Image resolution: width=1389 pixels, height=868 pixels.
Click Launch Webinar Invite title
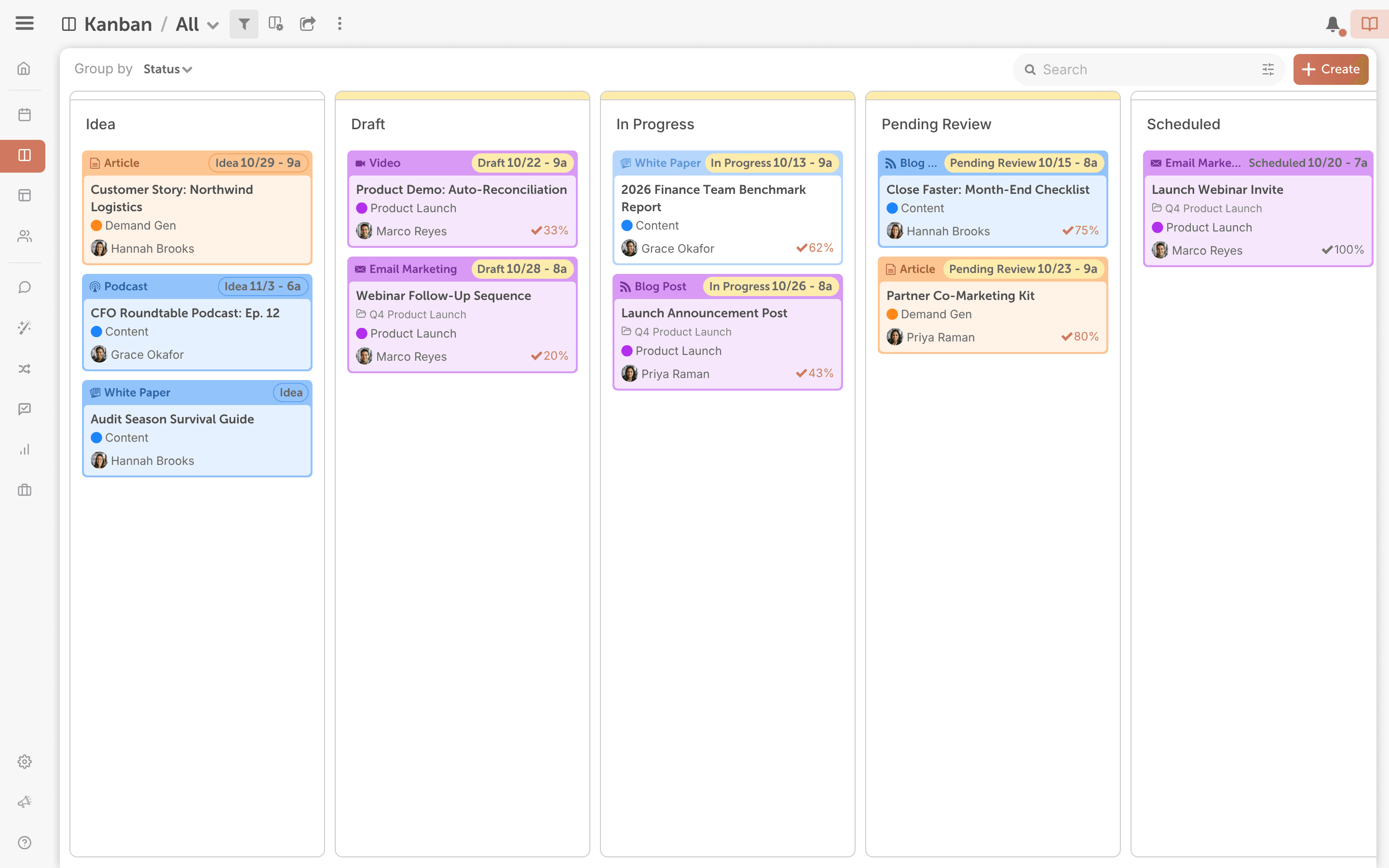click(1217, 190)
